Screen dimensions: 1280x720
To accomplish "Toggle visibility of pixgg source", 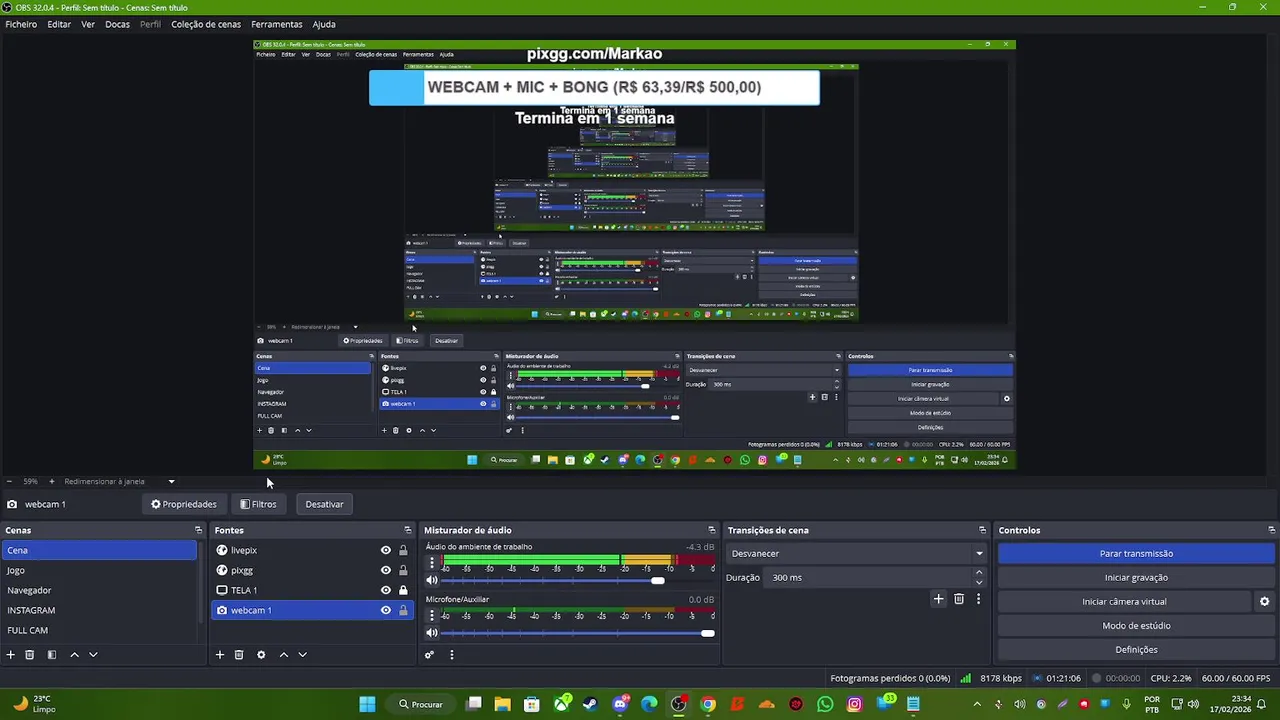I will pos(386,570).
